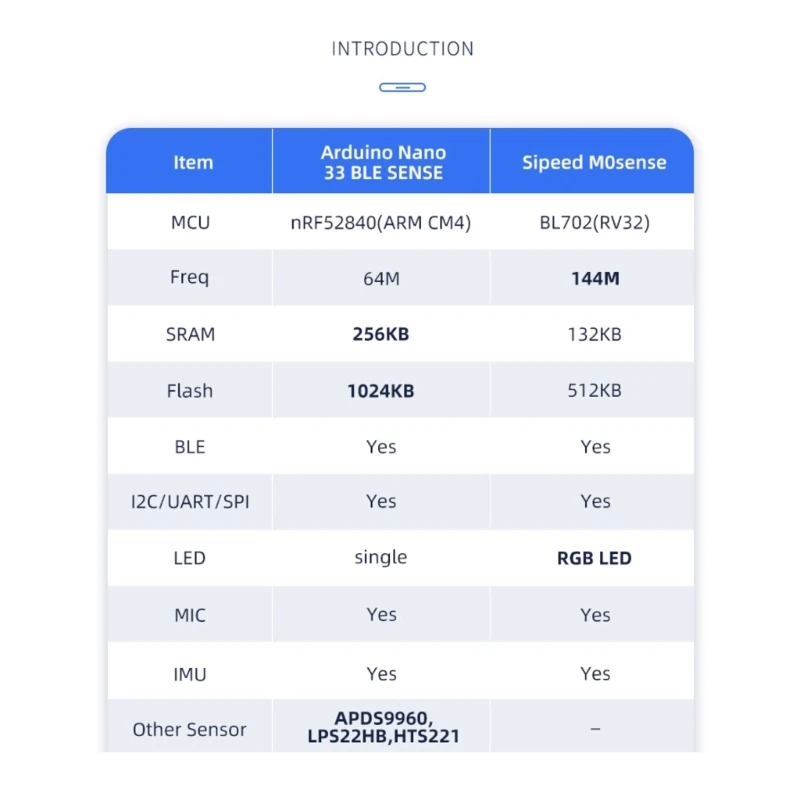The width and height of the screenshot is (800, 800).
Task: Click the single LED cell
Action: (381, 557)
